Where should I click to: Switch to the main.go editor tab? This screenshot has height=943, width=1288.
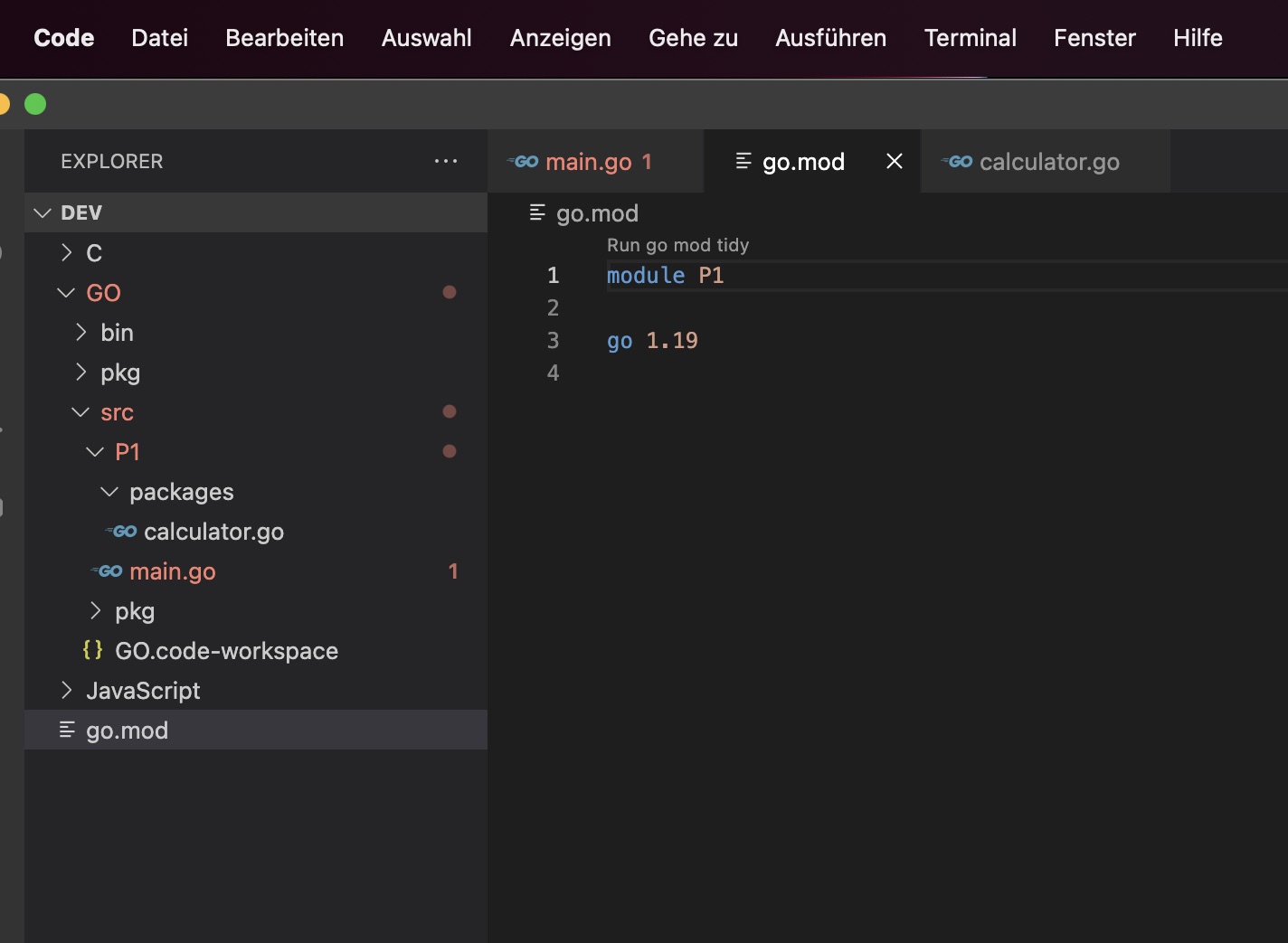tap(595, 162)
